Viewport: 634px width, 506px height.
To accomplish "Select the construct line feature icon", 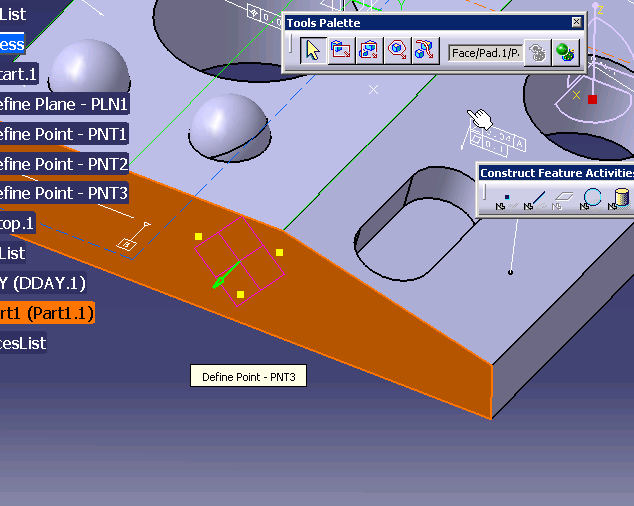I will pyautogui.click(x=535, y=198).
